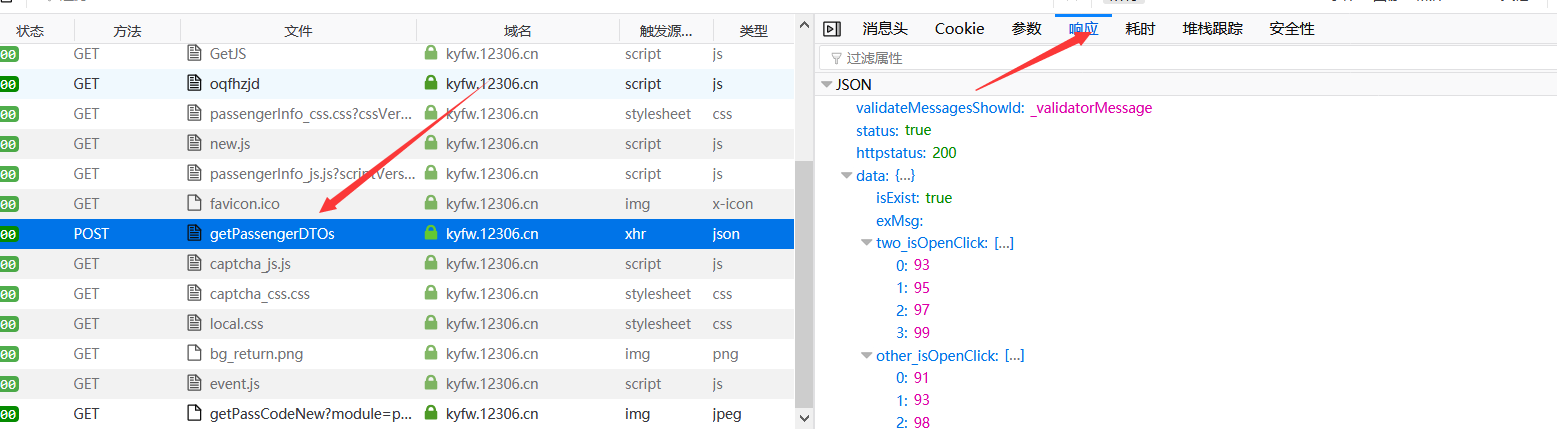Click the file icon beside getPassengerDTOs
The image size is (1557, 429).
click(x=195, y=233)
